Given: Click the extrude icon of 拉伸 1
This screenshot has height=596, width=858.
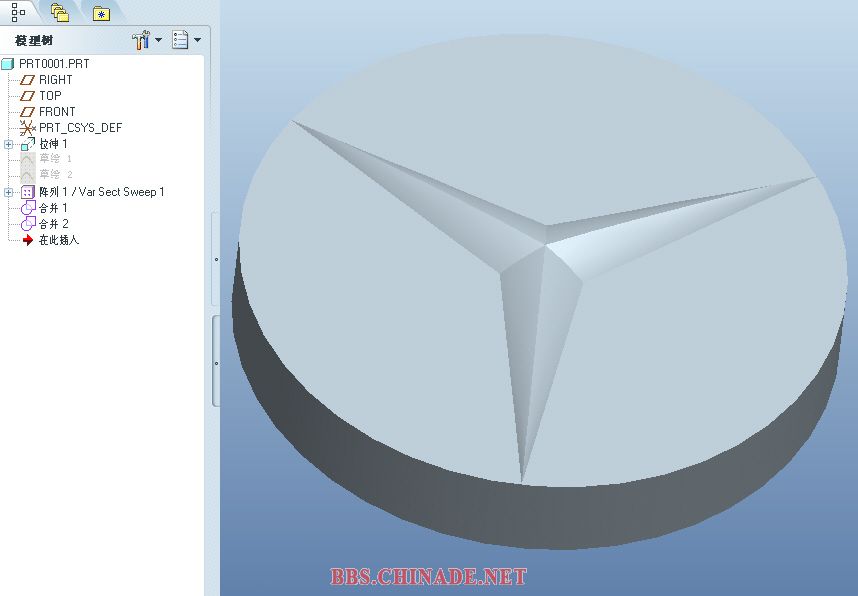Looking at the screenshot, I should coord(28,144).
